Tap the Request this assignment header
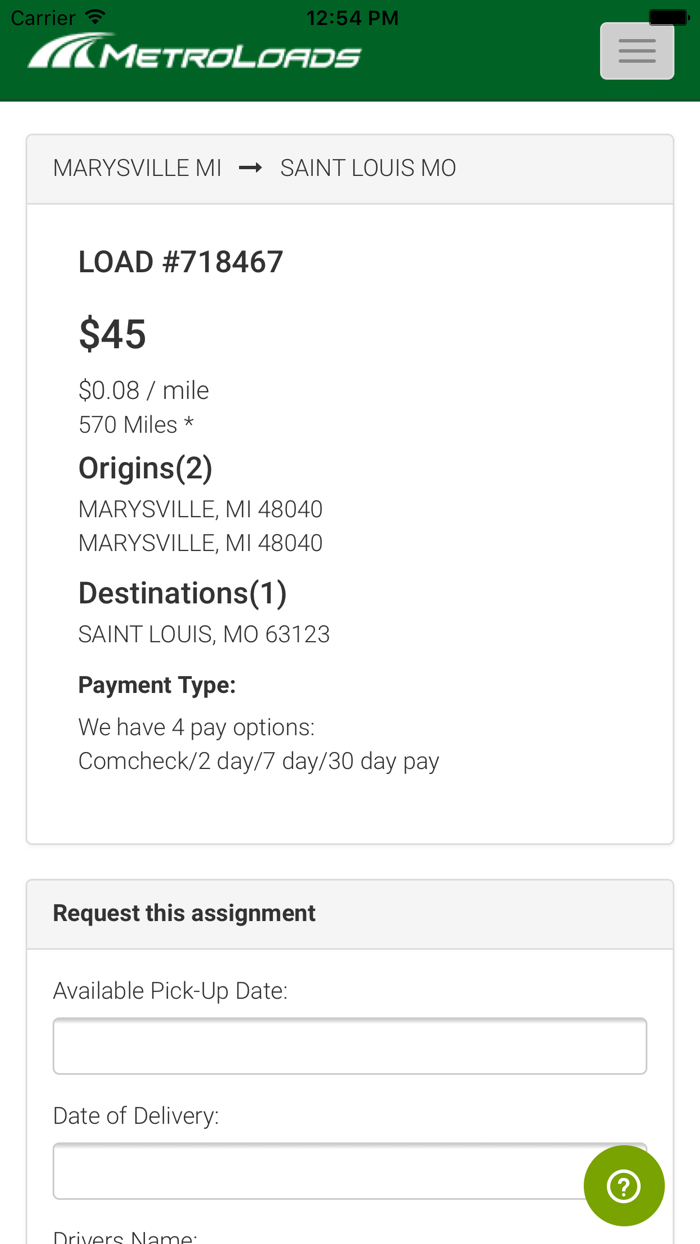 [x=184, y=913]
